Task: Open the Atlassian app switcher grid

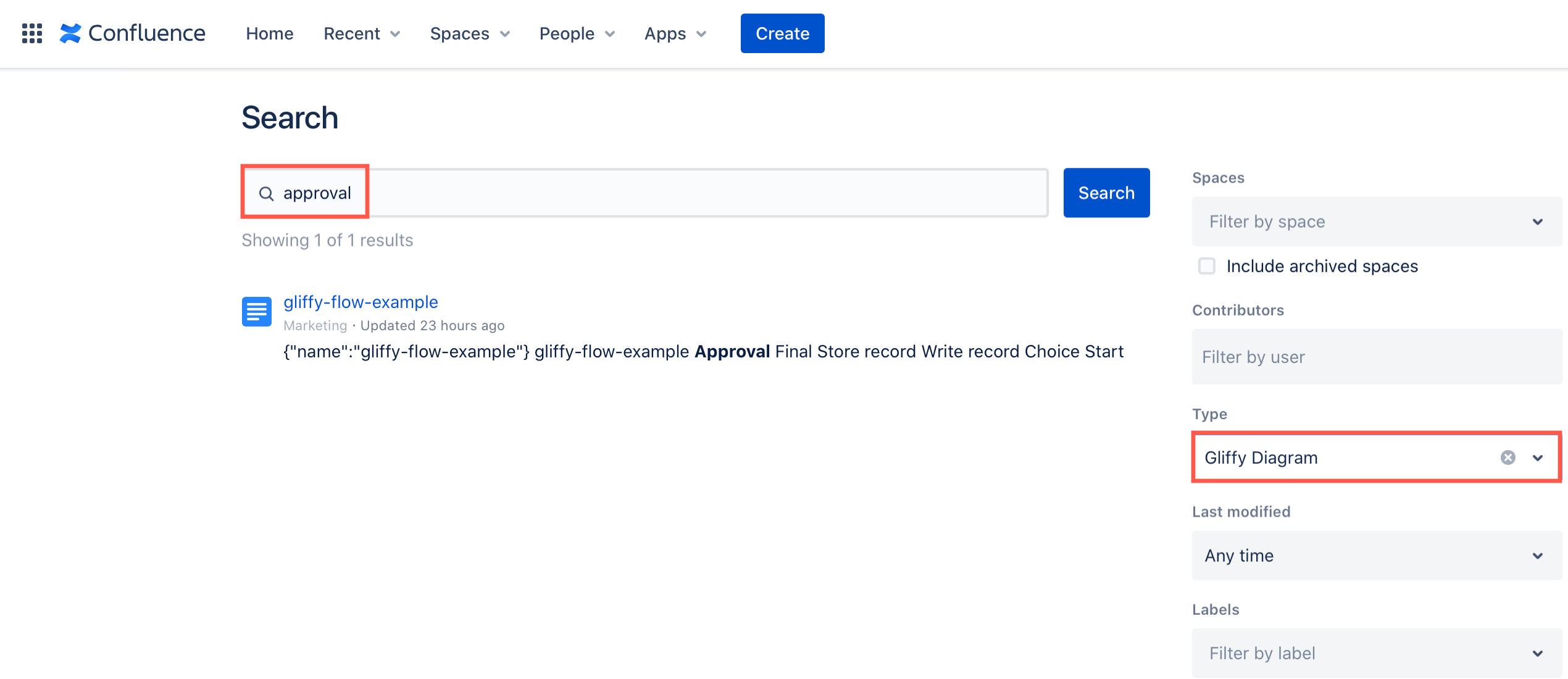Action: [31, 33]
